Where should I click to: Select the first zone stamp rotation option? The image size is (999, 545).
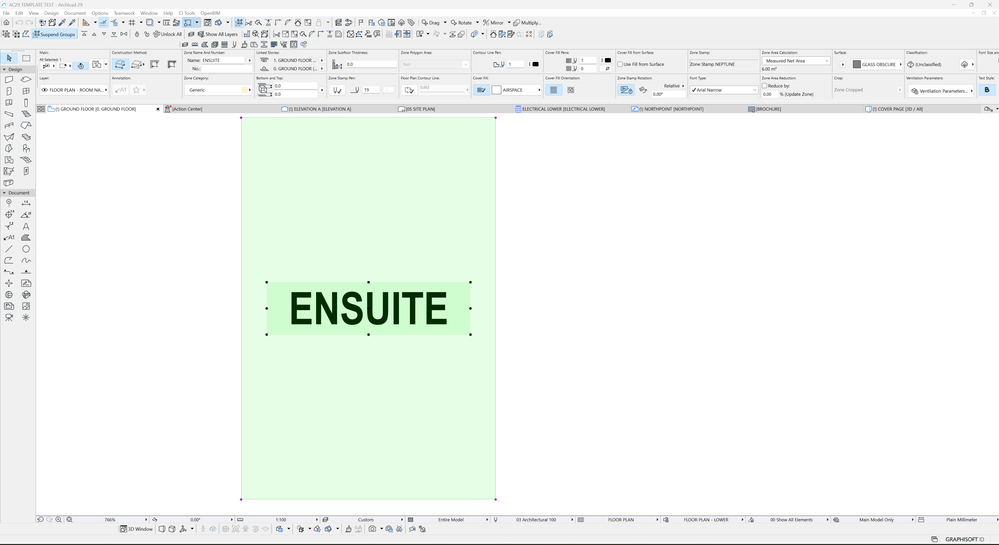pyautogui.click(x=626, y=90)
